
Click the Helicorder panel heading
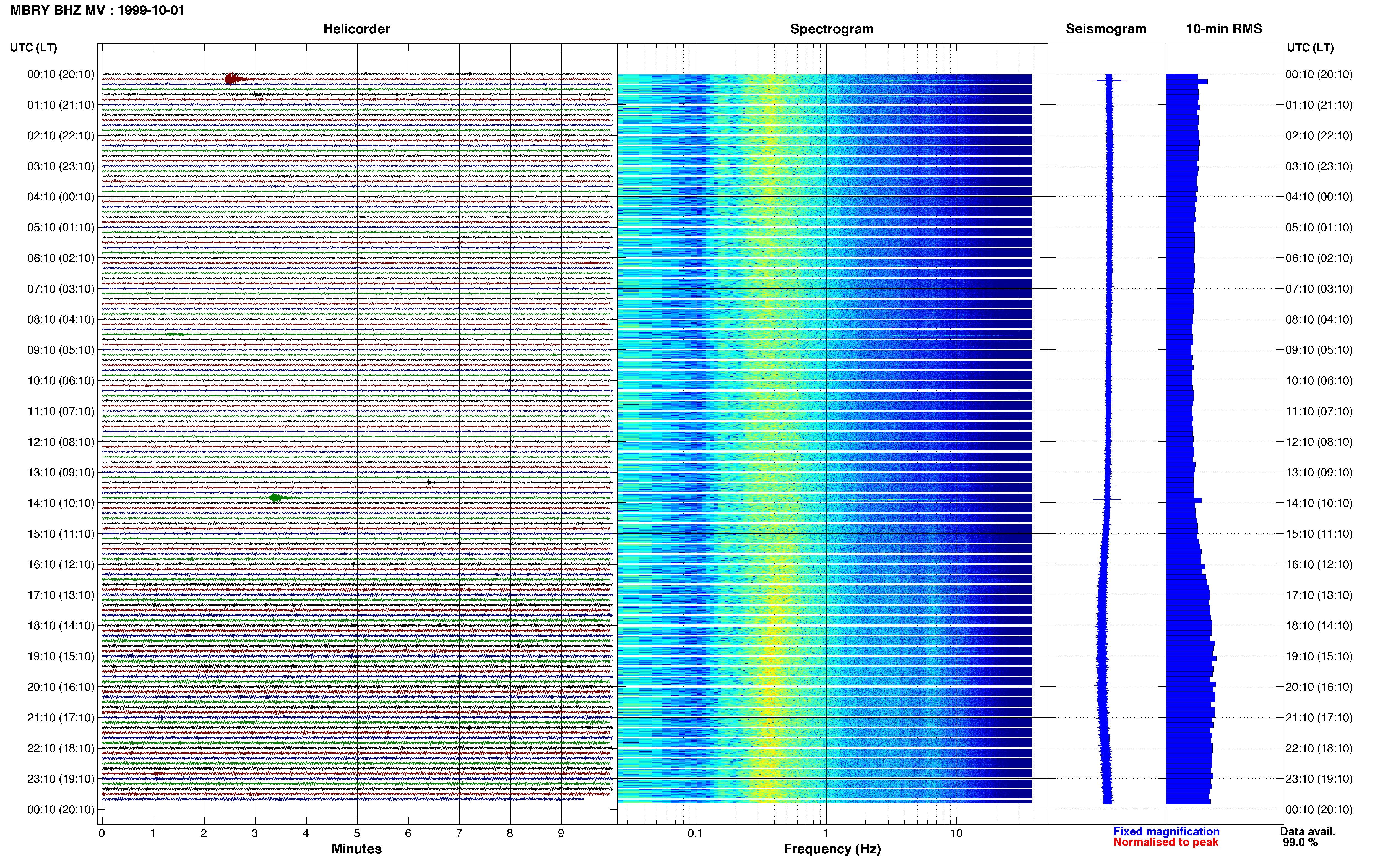coord(356,29)
